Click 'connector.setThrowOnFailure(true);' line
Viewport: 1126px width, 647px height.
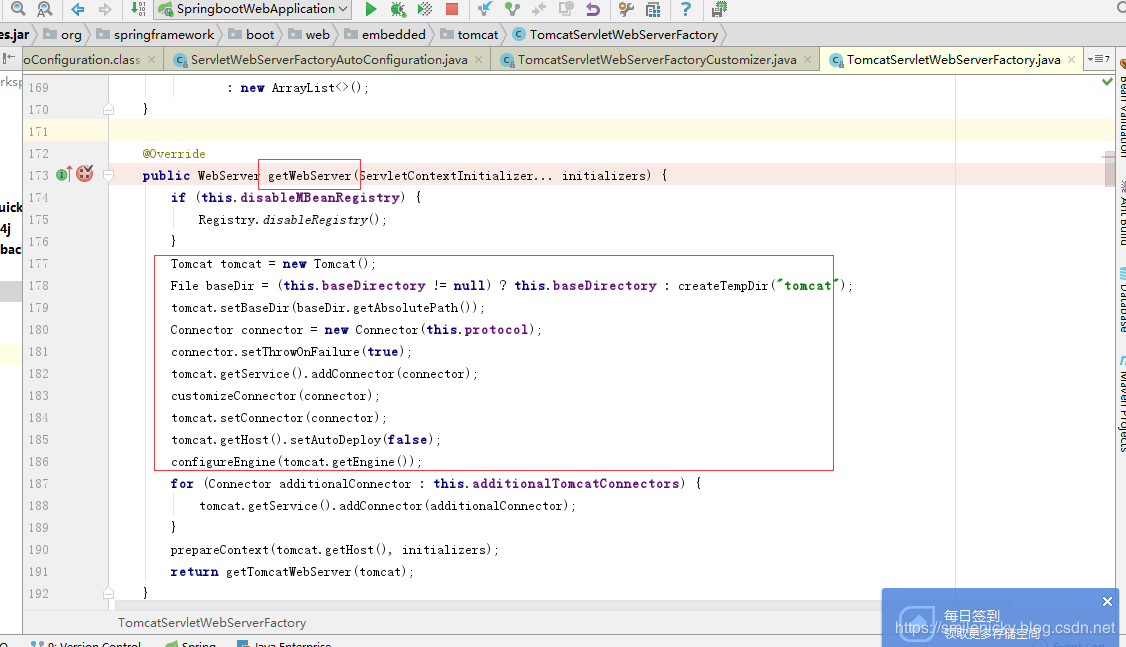click(x=292, y=352)
